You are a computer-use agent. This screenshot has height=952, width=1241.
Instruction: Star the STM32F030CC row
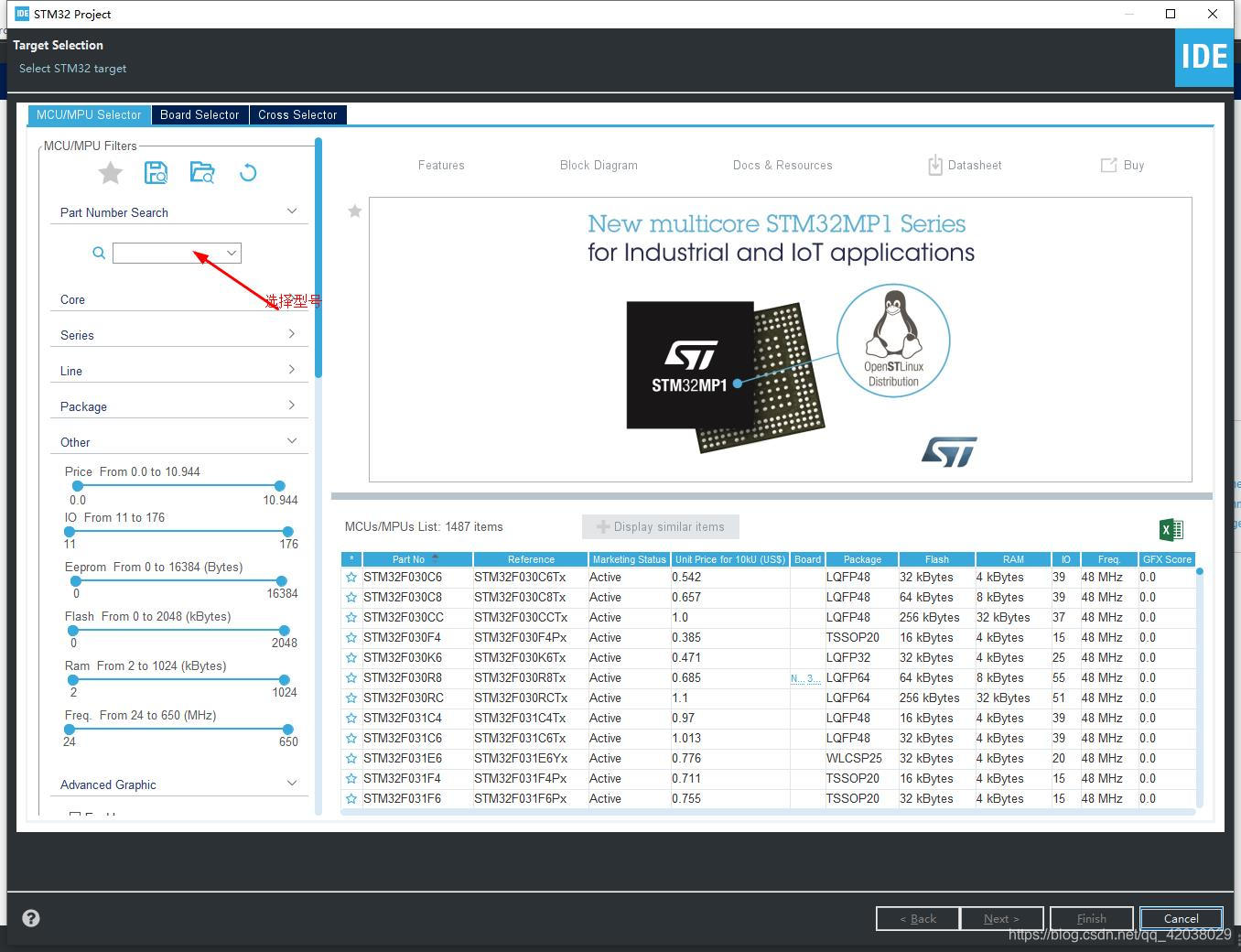351,618
